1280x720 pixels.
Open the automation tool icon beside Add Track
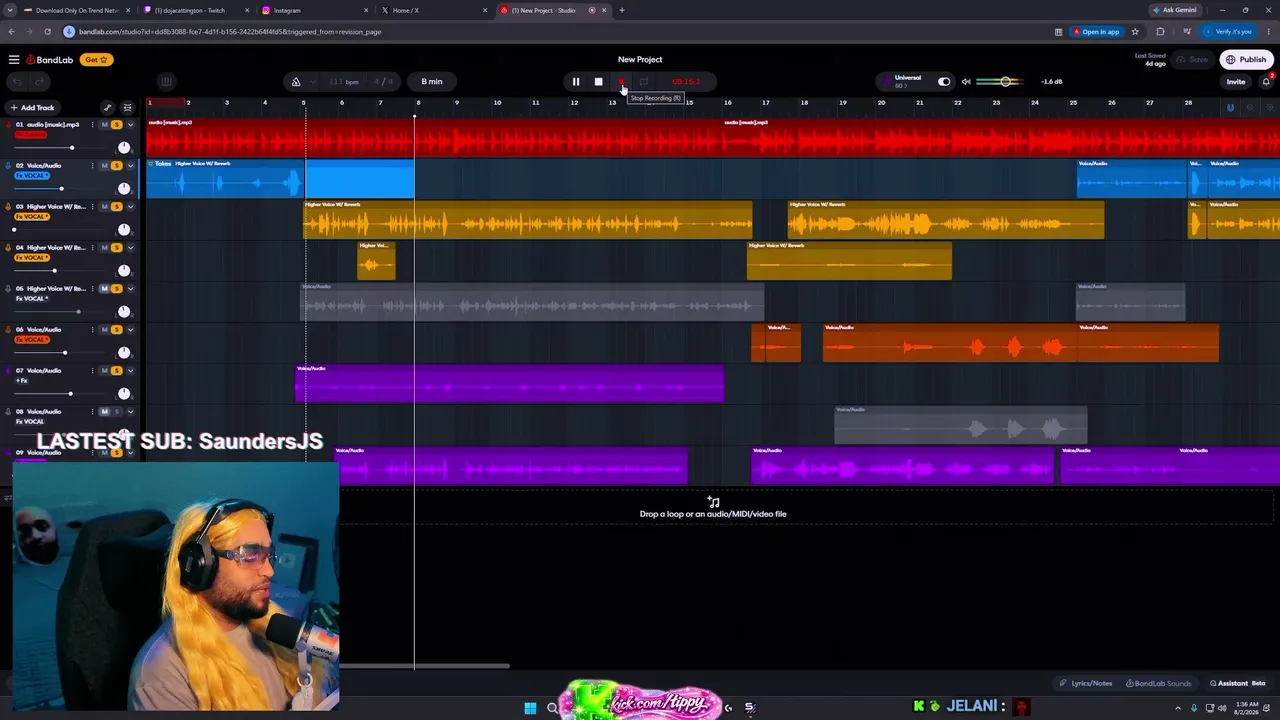tap(108, 108)
